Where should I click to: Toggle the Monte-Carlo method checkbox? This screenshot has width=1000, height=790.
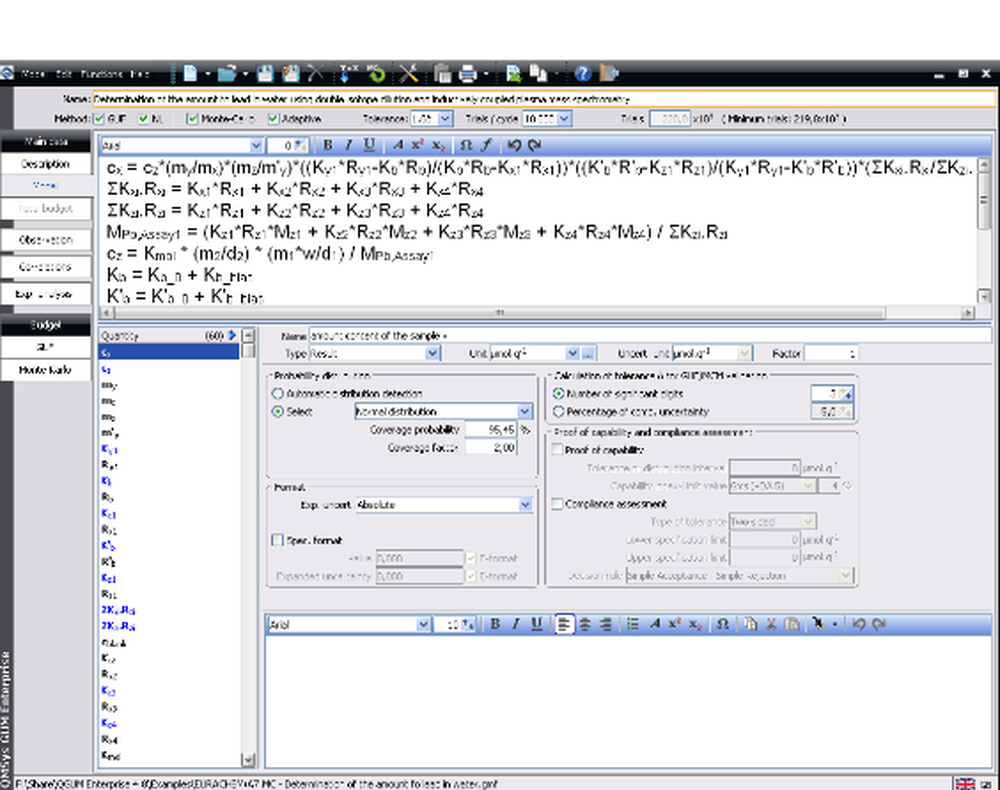(x=192, y=119)
